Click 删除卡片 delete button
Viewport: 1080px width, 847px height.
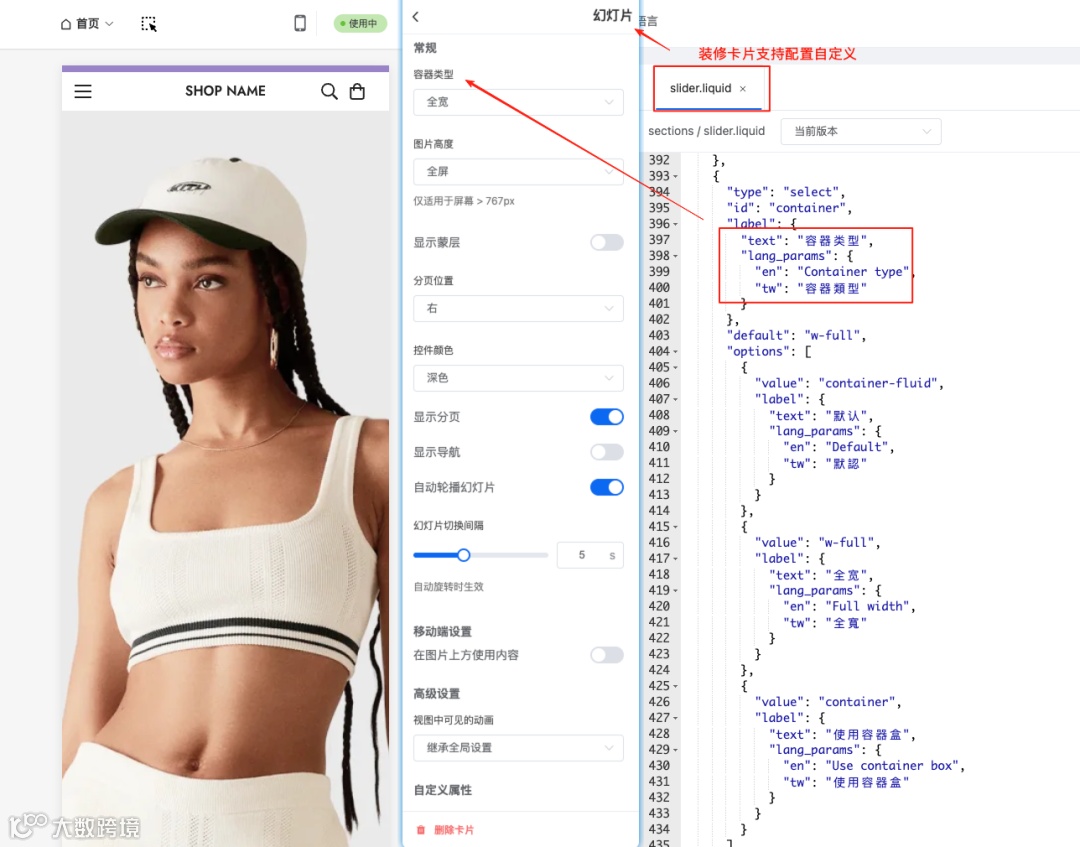pos(446,830)
